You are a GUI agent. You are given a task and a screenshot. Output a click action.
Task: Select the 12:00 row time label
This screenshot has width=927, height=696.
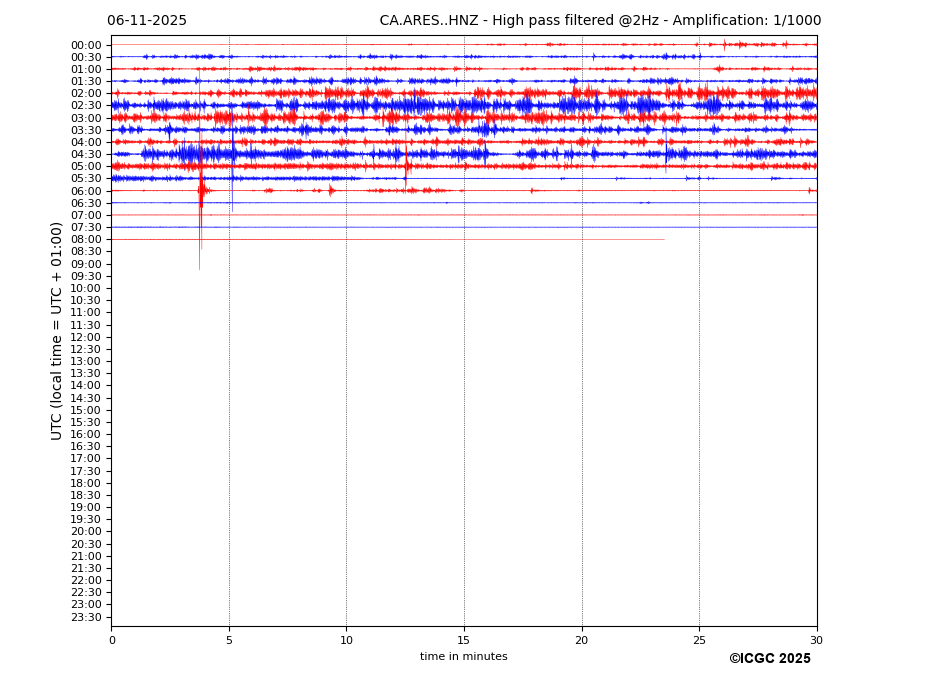[x=86, y=337]
